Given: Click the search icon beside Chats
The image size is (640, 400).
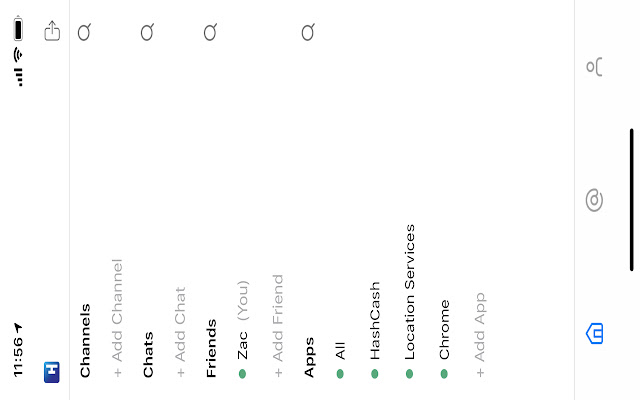Looking at the screenshot, I should (x=147, y=32).
